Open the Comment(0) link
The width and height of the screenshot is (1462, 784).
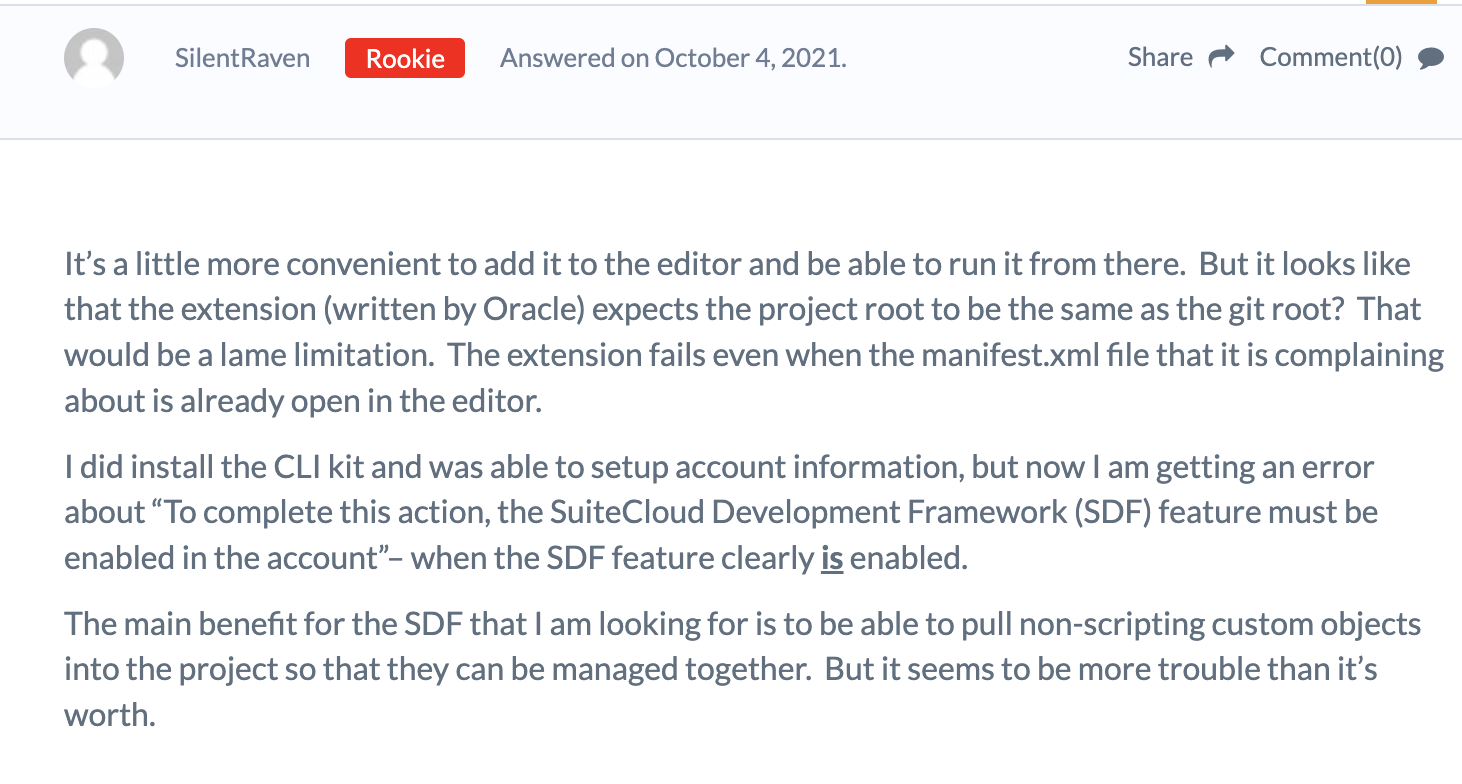1331,57
